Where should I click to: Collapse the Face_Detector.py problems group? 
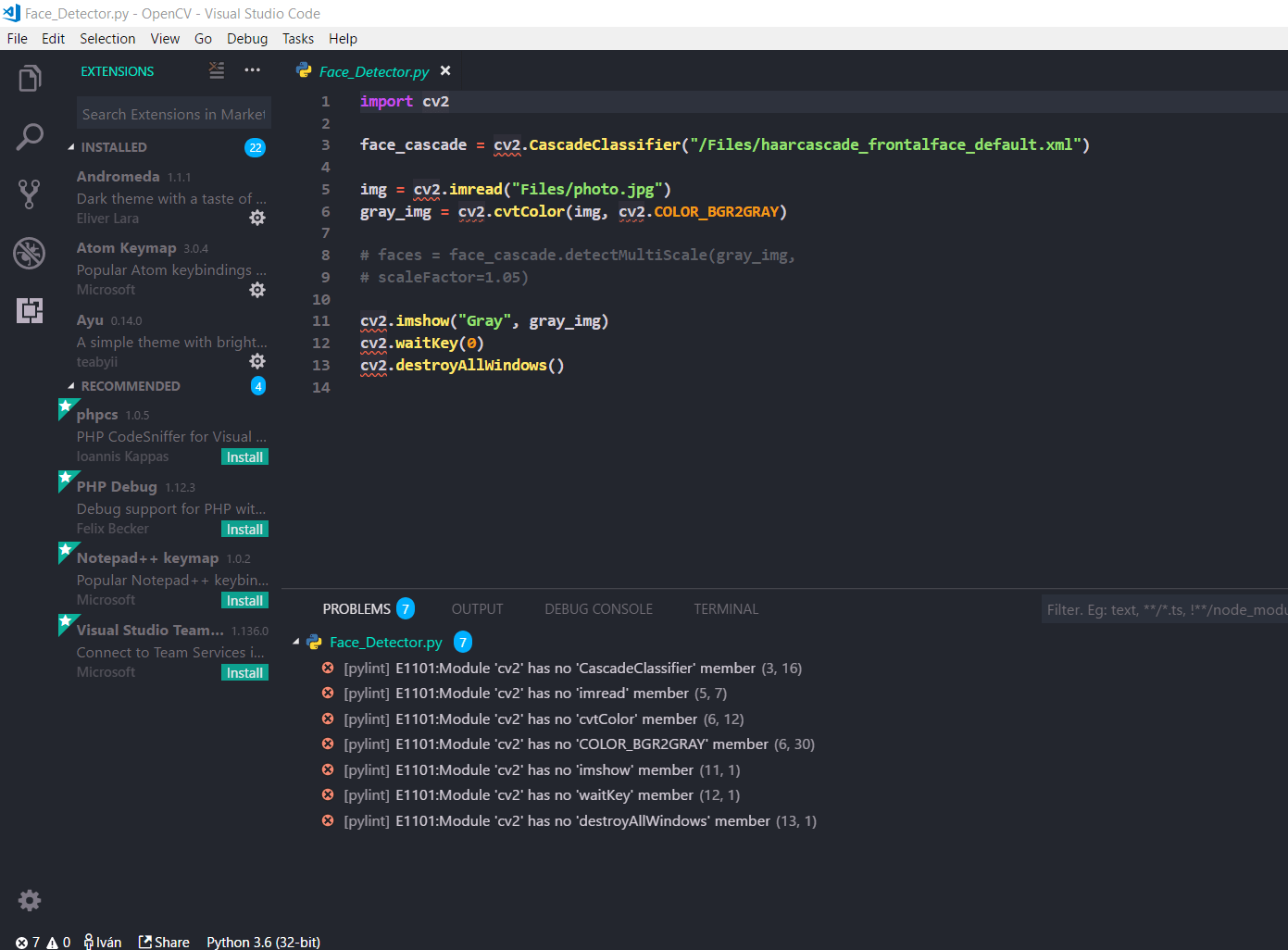[x=296, y=642]
